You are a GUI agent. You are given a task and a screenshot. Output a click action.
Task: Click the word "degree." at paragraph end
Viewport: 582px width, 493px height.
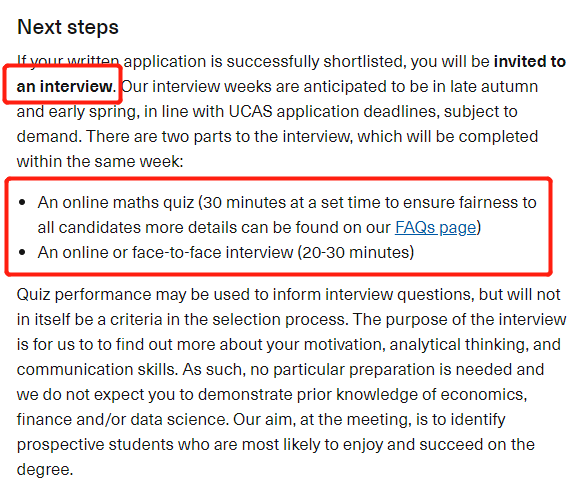[45, 470]
